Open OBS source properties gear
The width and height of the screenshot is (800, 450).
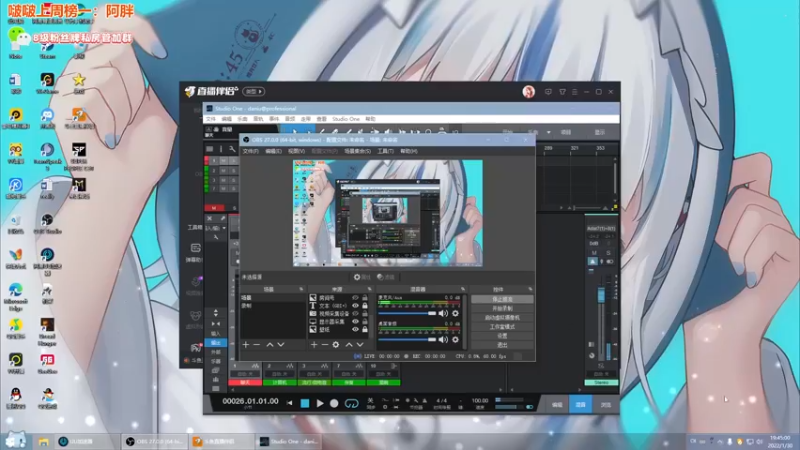[x=336, y=345]
